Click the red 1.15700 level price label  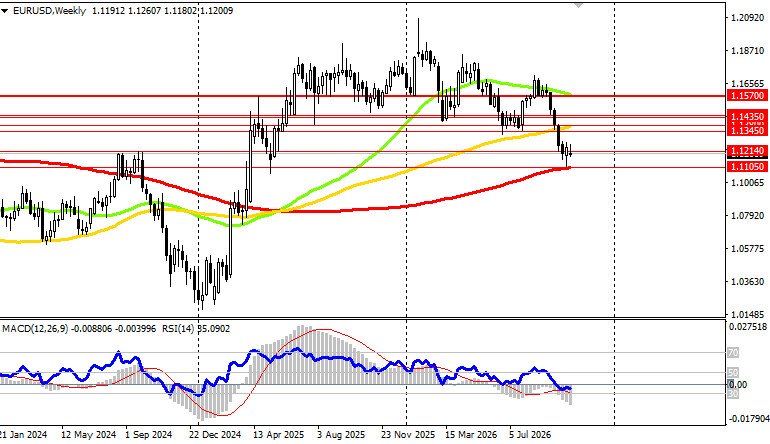[747, 96]
